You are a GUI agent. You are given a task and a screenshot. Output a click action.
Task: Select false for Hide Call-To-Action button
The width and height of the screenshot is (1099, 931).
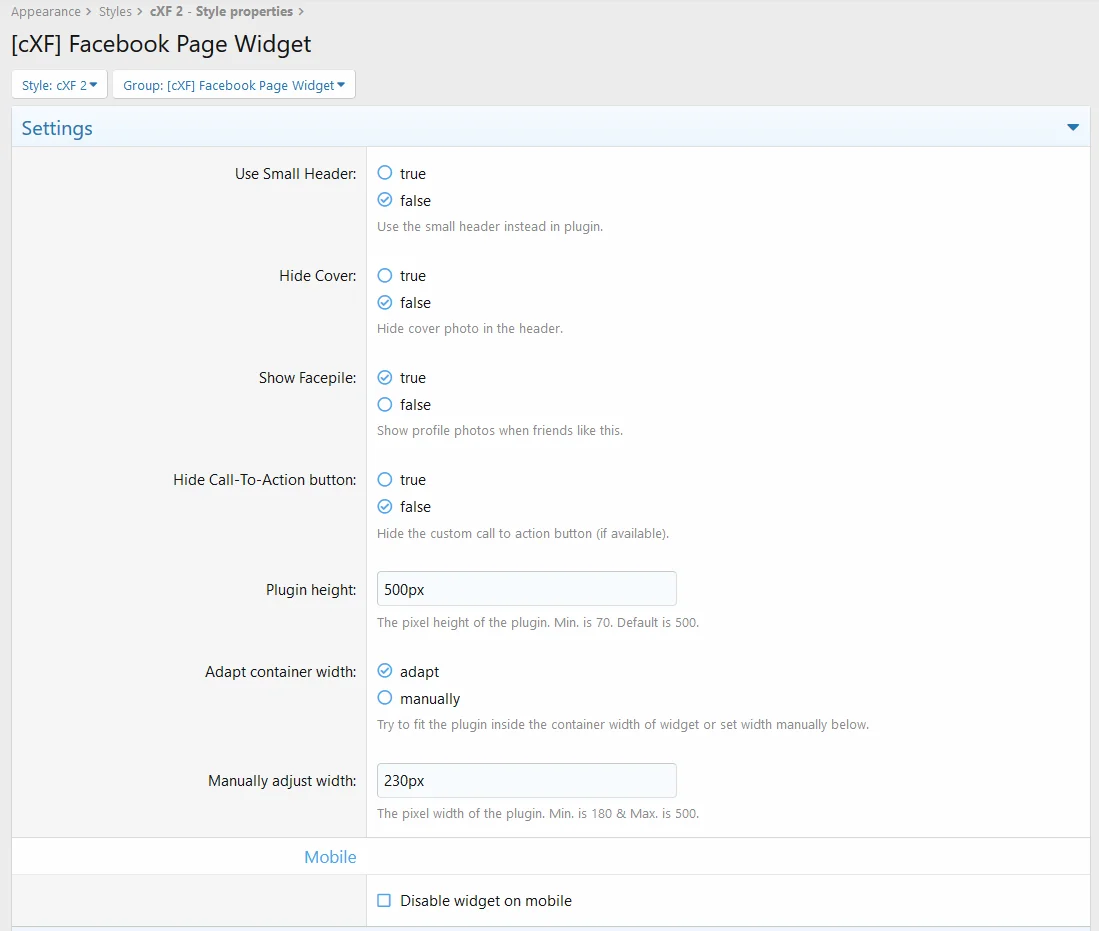click(385, 506)
